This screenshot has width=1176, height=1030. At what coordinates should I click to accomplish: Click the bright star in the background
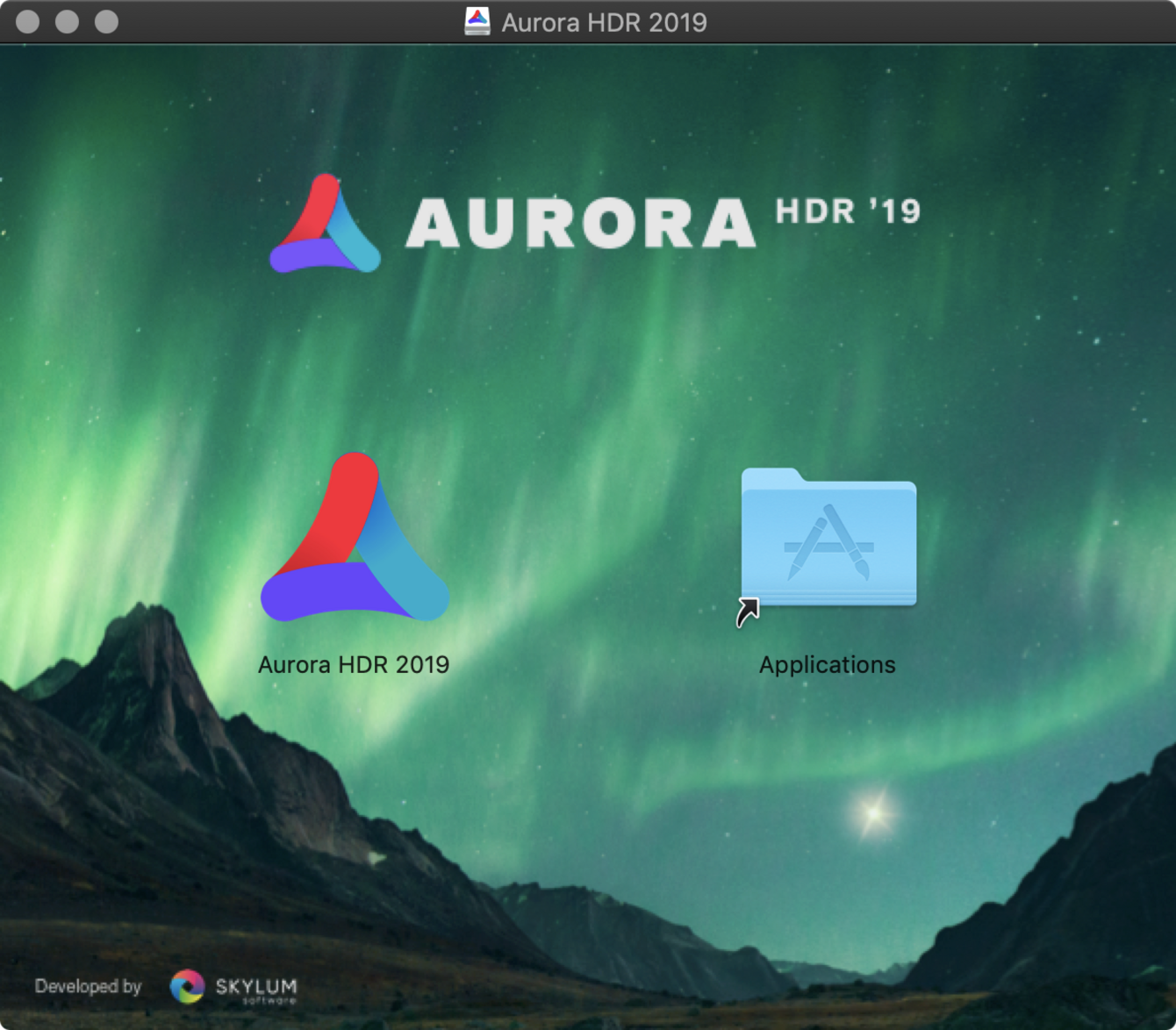pos(873,813)
